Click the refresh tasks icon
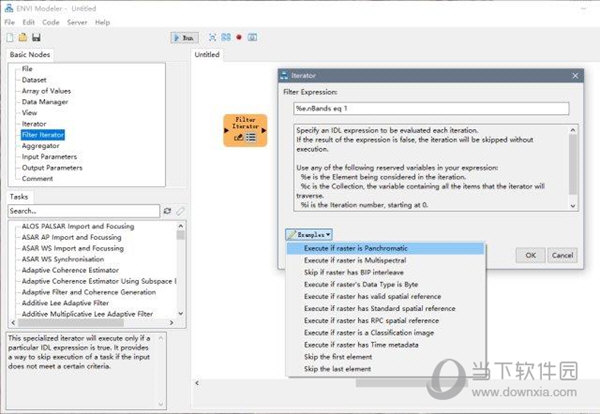 click(168, 211)
